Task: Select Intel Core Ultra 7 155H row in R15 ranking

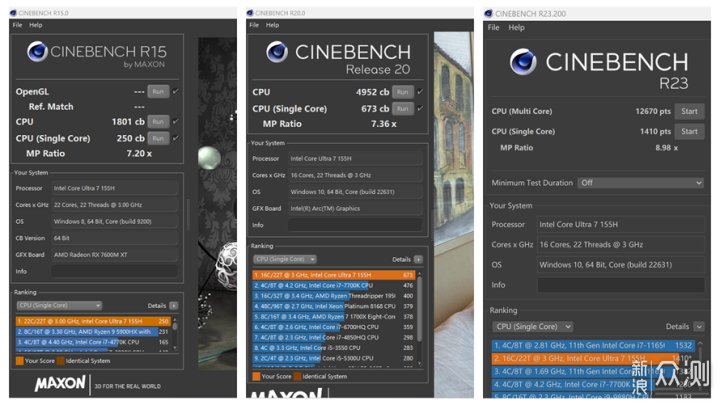Action: point(93,321)
